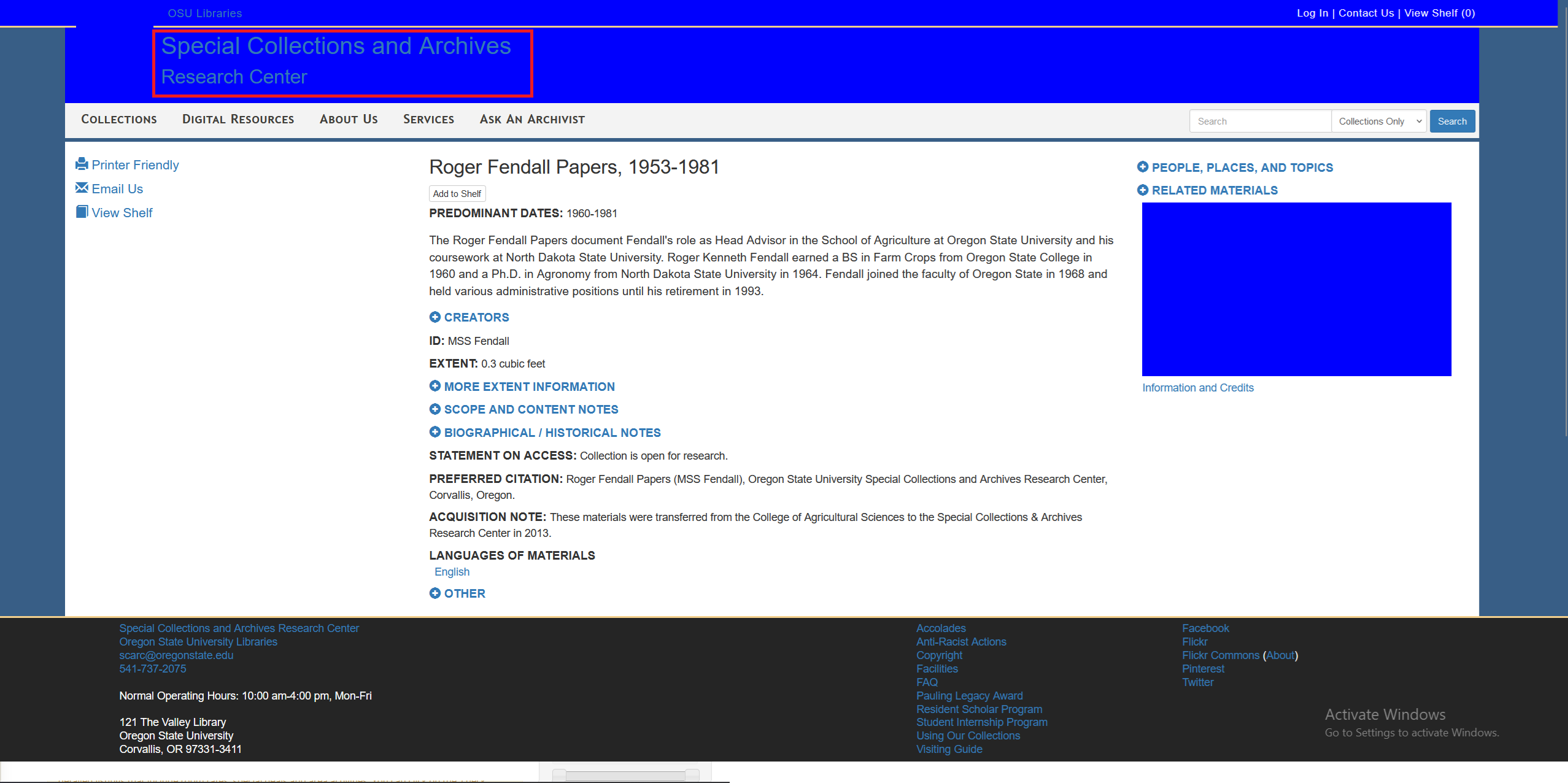Click the plus icon next to Creators
This screenshot has width=1568, height=783.
[x=435, y=317]
